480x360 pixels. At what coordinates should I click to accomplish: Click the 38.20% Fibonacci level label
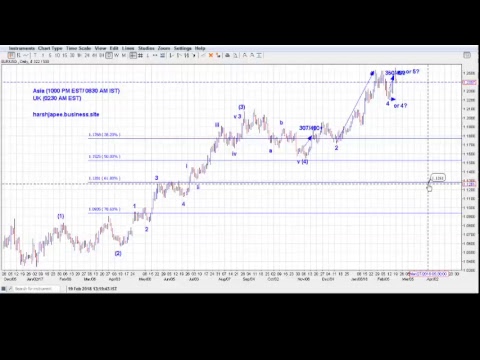click(x=104, y=135)
